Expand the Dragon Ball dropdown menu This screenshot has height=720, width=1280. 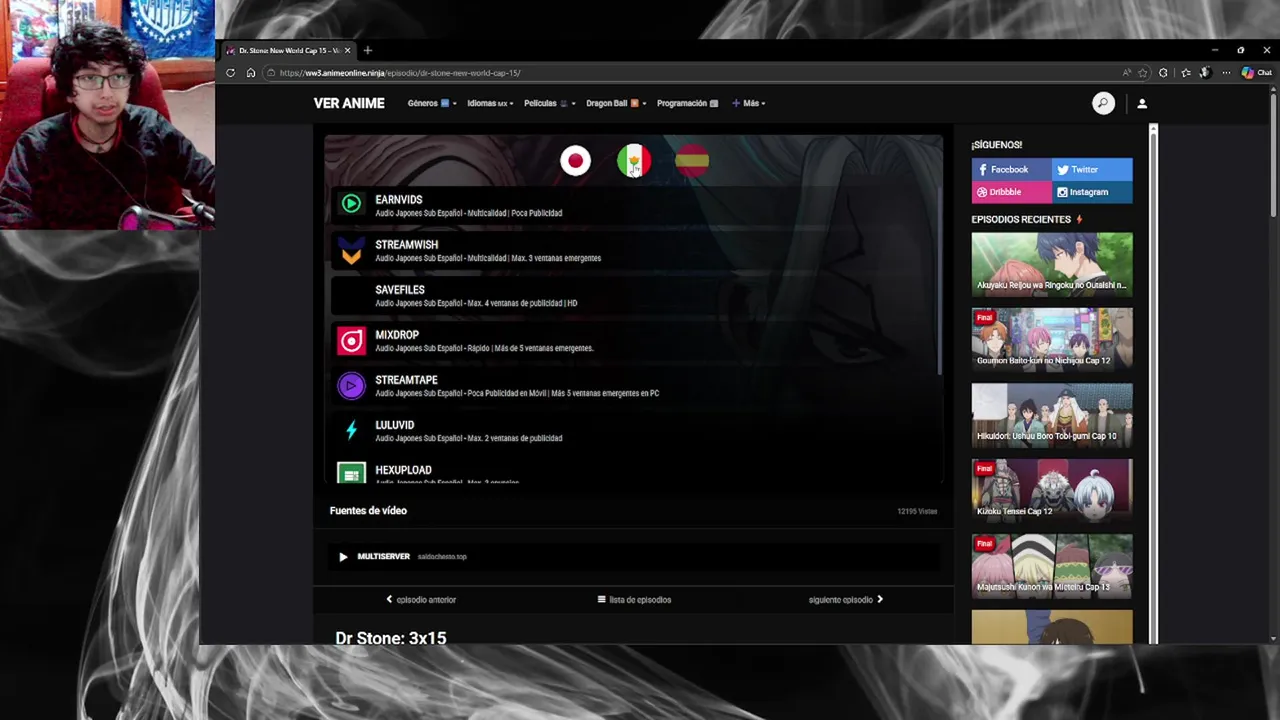(x=616, y=103)
